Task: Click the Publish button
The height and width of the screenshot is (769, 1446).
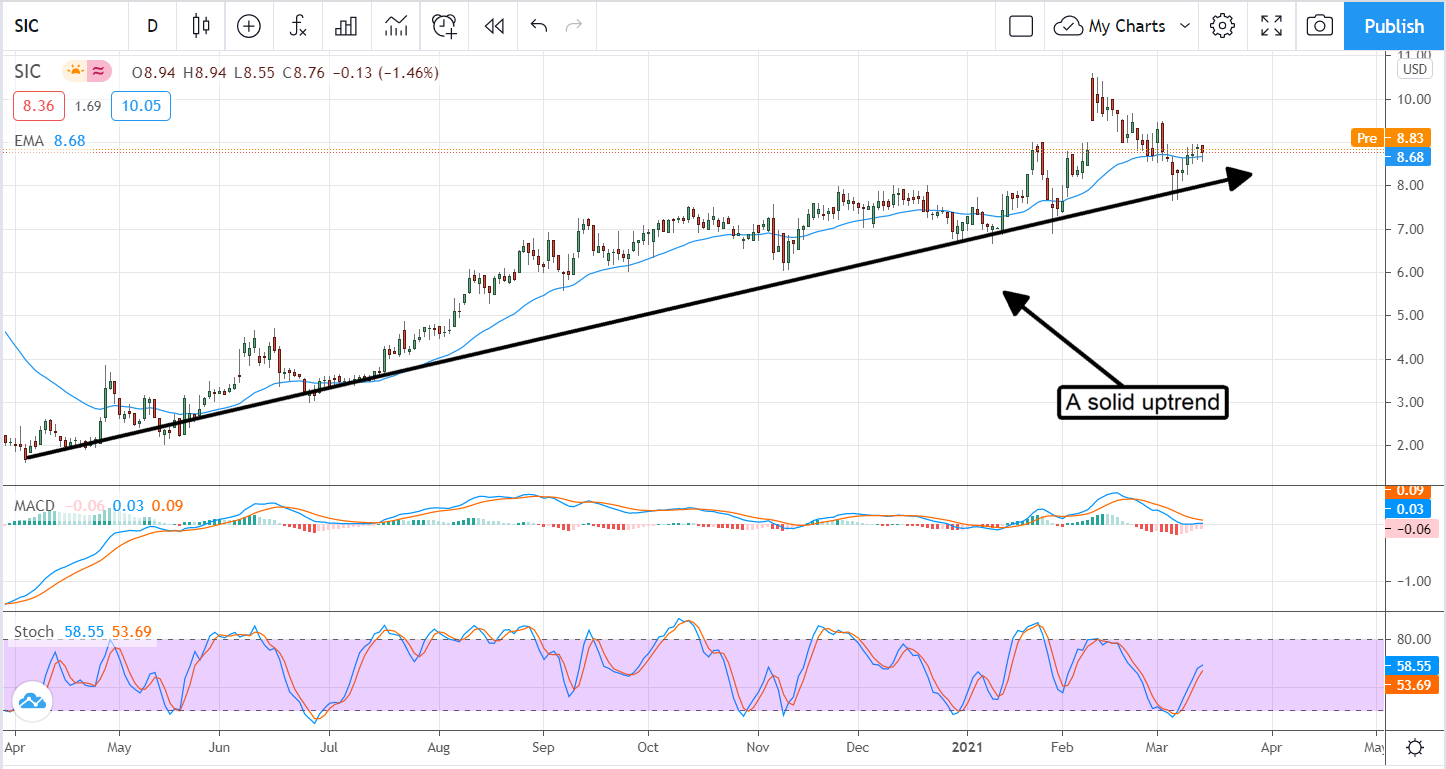Action: point(1394,26)
